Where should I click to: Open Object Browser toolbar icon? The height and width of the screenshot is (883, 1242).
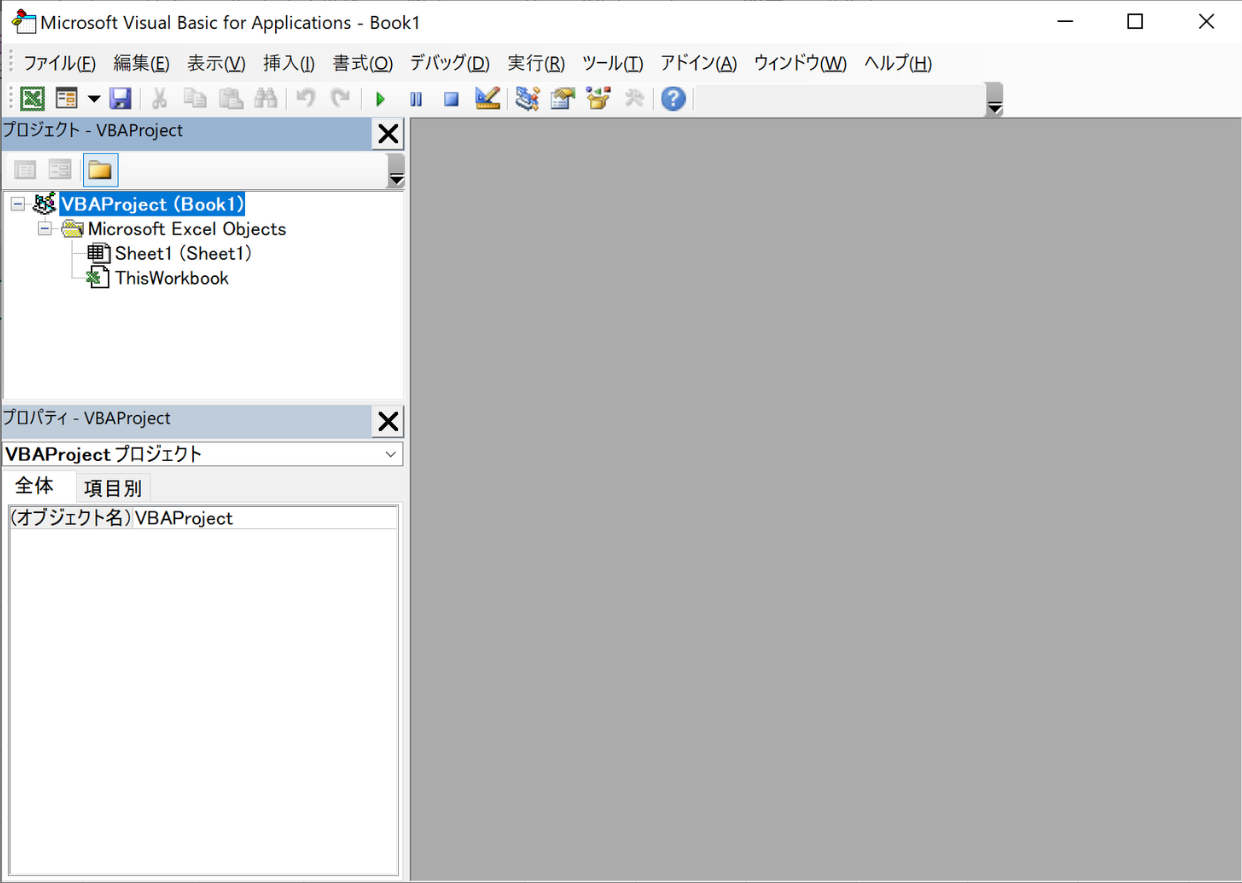[598, 99]
